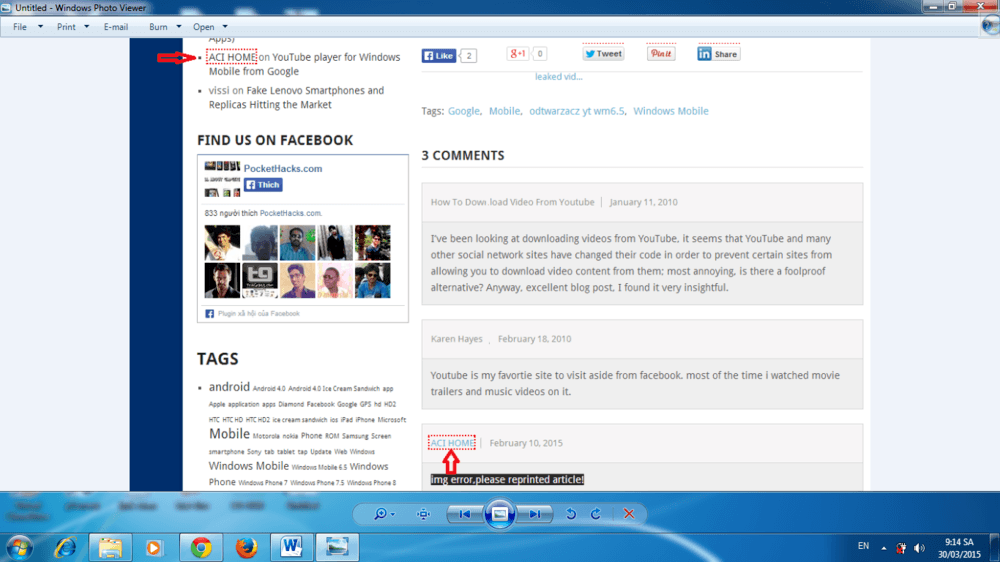Go to next photo
The image size is (1000, 562).
point(534,514)
